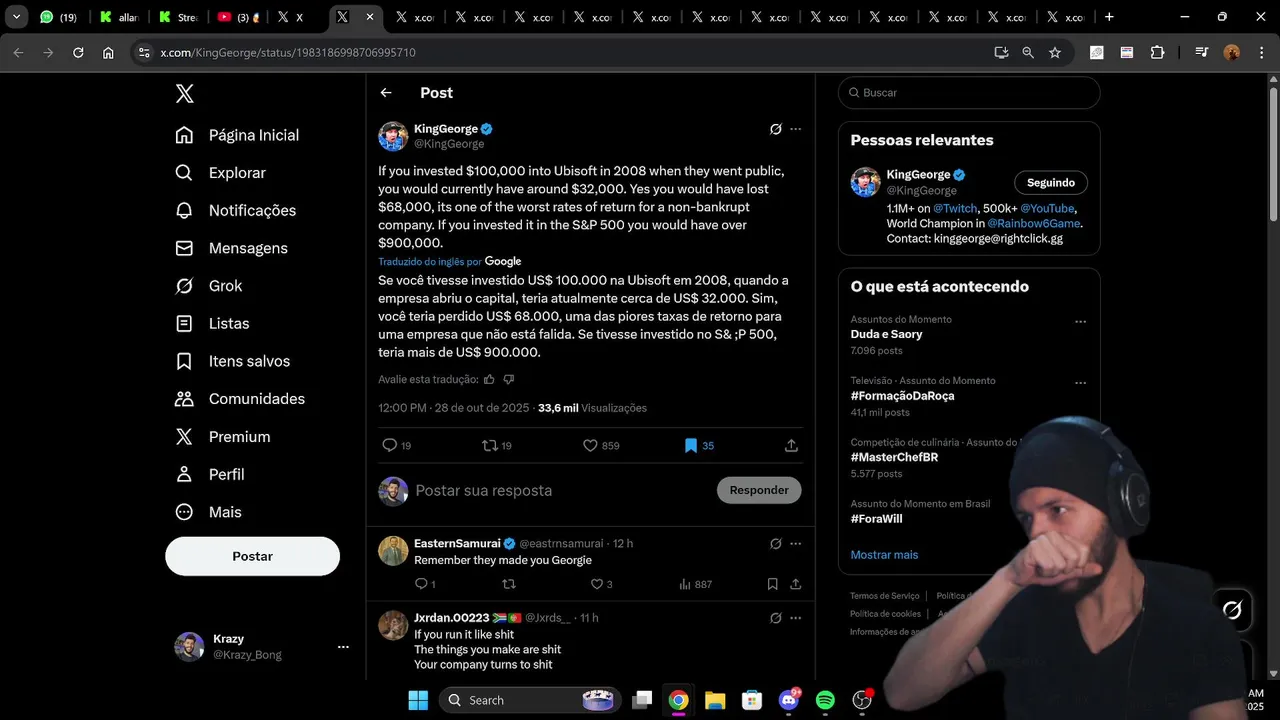Share the KingGeorge post
The height and width of the screenshot is (720, 1280).
(791, 446)
